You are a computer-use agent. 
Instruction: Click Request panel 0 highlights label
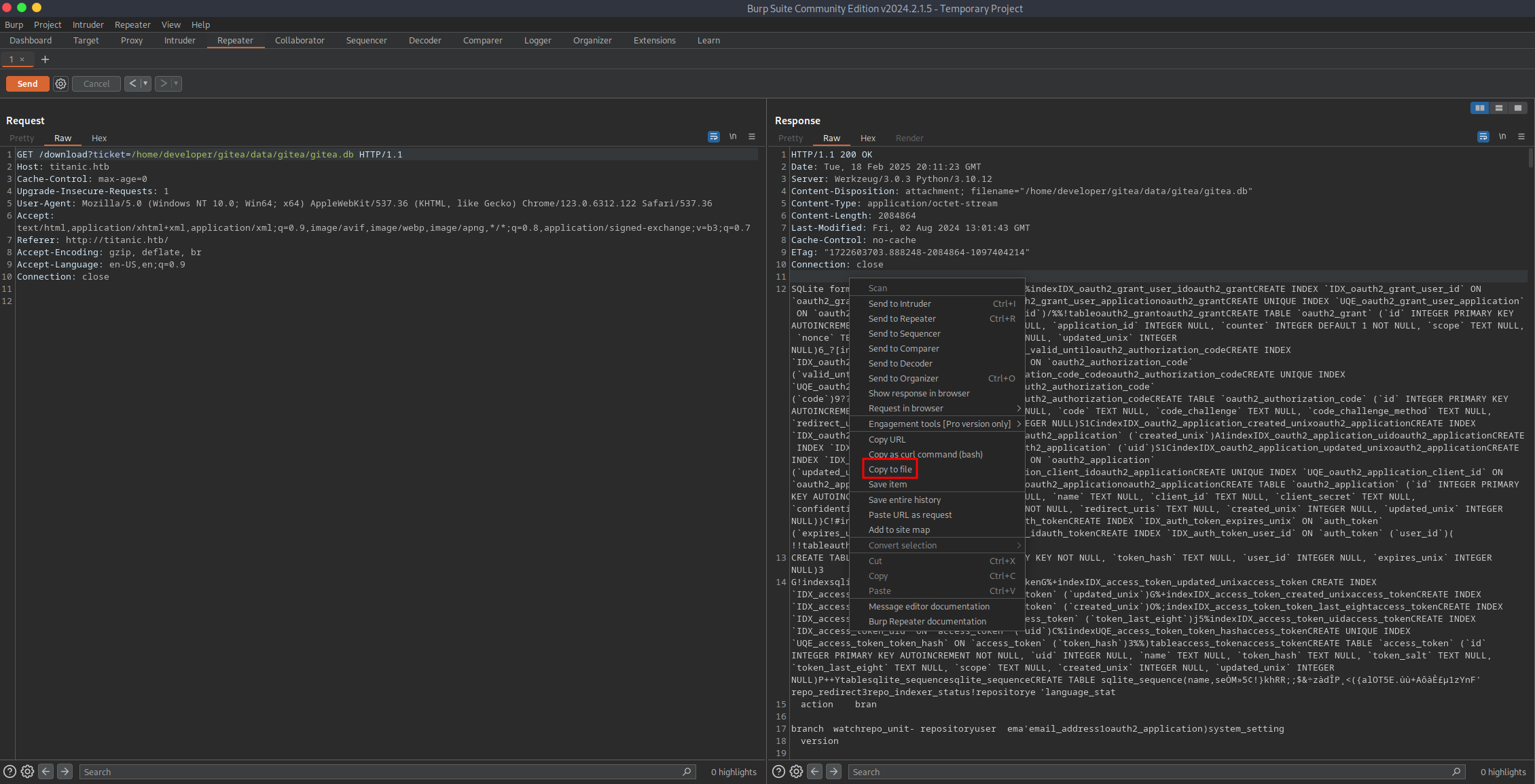click(734, 772)
